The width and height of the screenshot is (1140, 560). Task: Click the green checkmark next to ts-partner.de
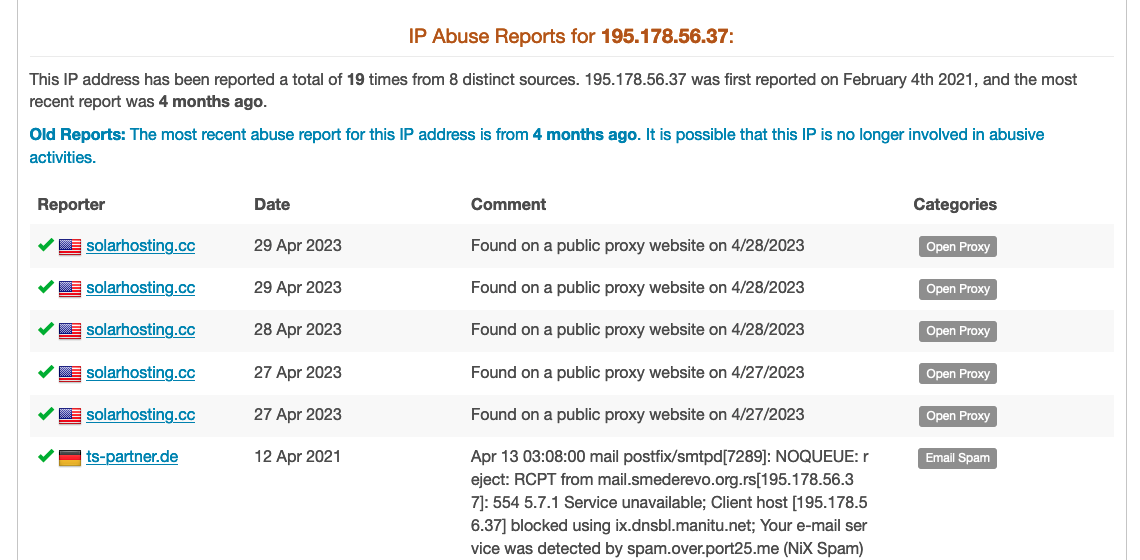pyautogui.click(x=46, y=456)
